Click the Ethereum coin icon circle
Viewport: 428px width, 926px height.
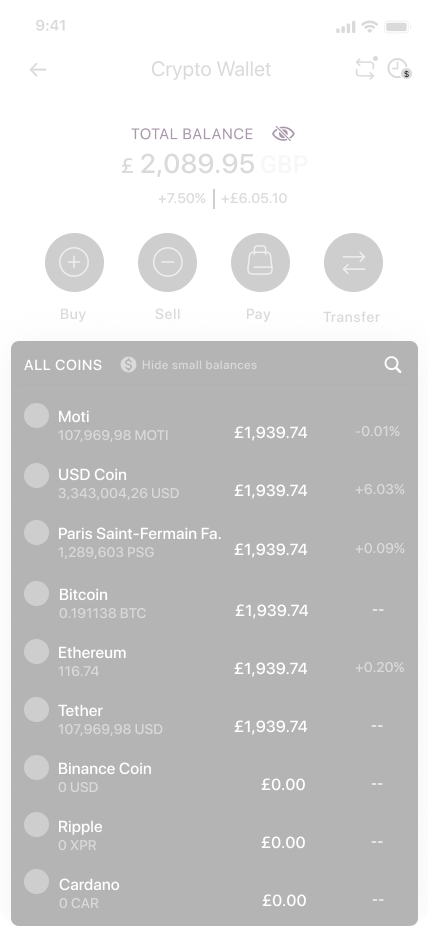tap(37, 651)
